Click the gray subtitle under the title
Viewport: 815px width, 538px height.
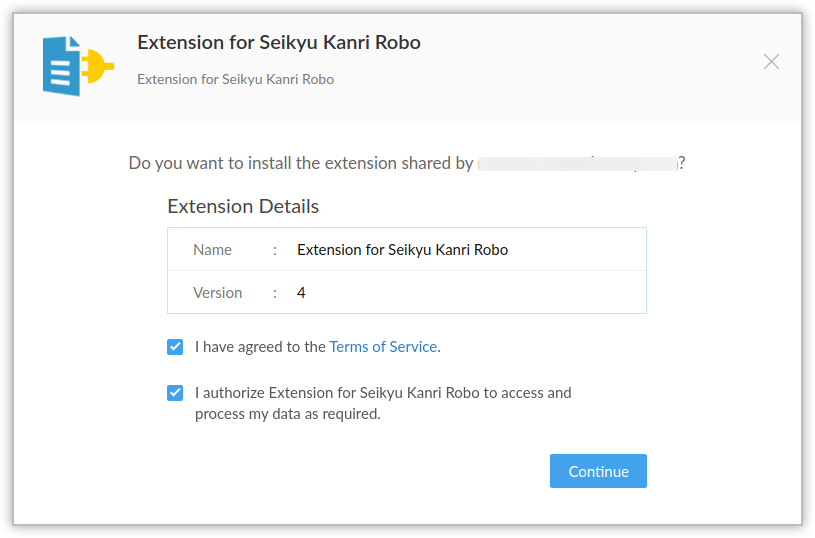point(235,79)
